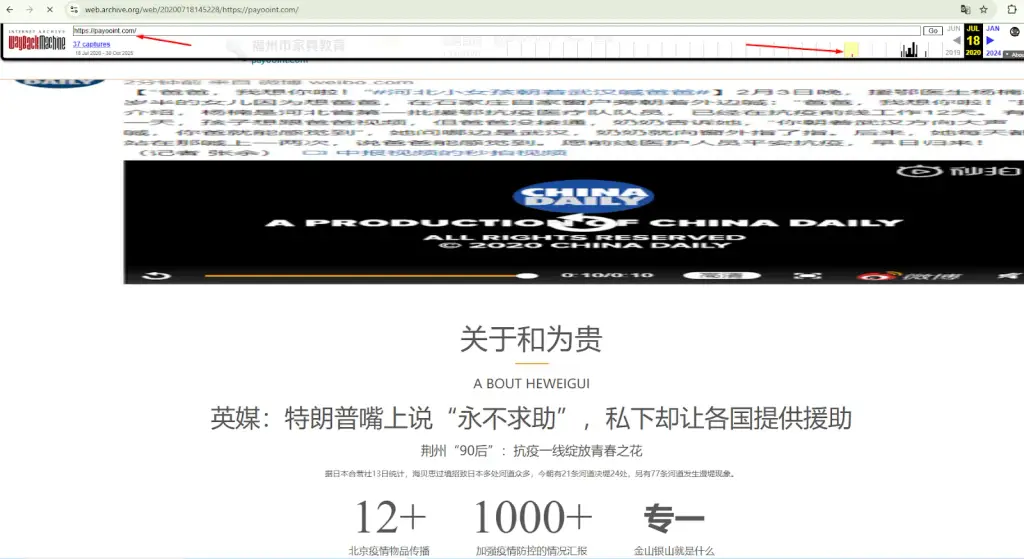Click the 1000+ statistic number
The image size is (1024, 559).
(532, 517)
